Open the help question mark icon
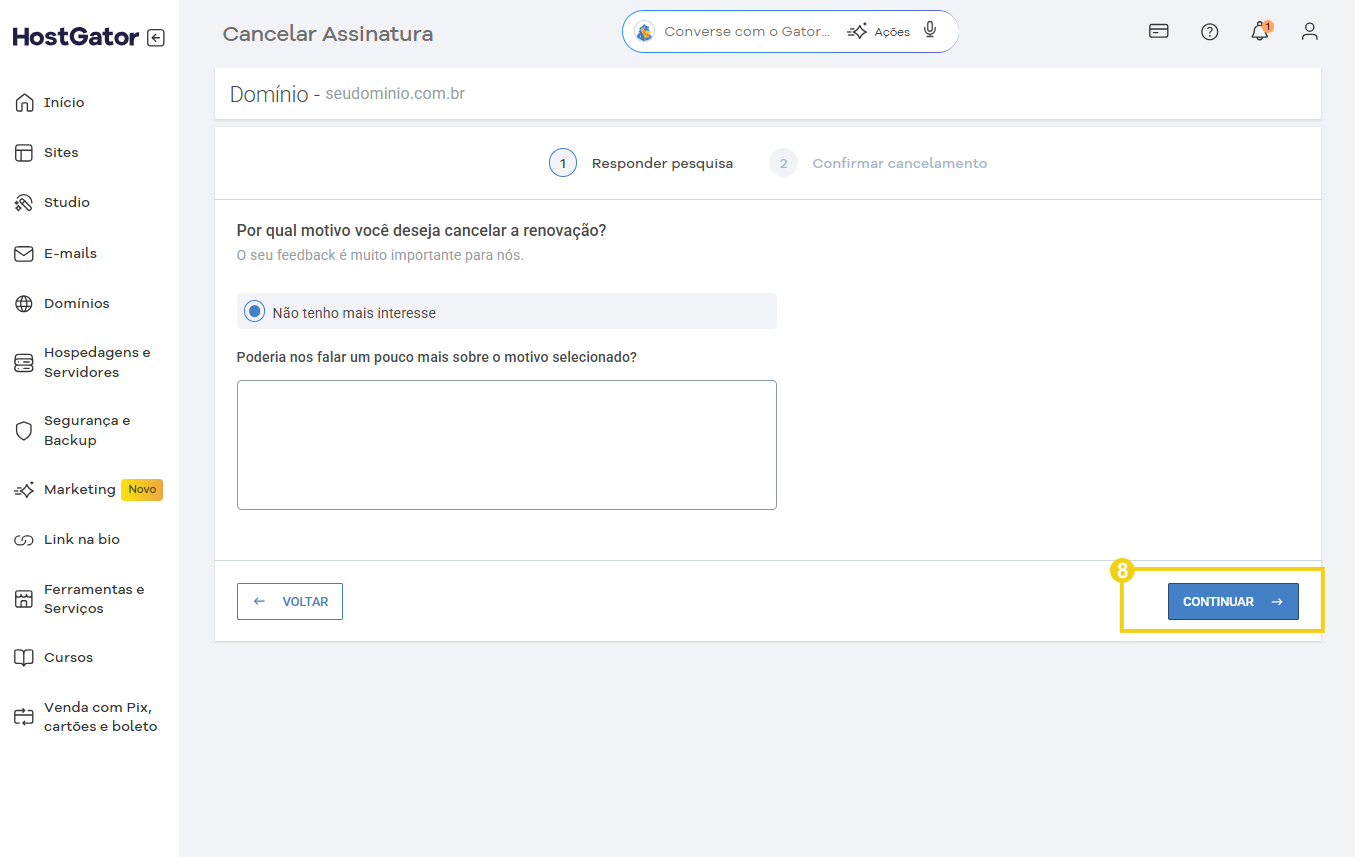1355x857 pixels. pos(1209,31)
